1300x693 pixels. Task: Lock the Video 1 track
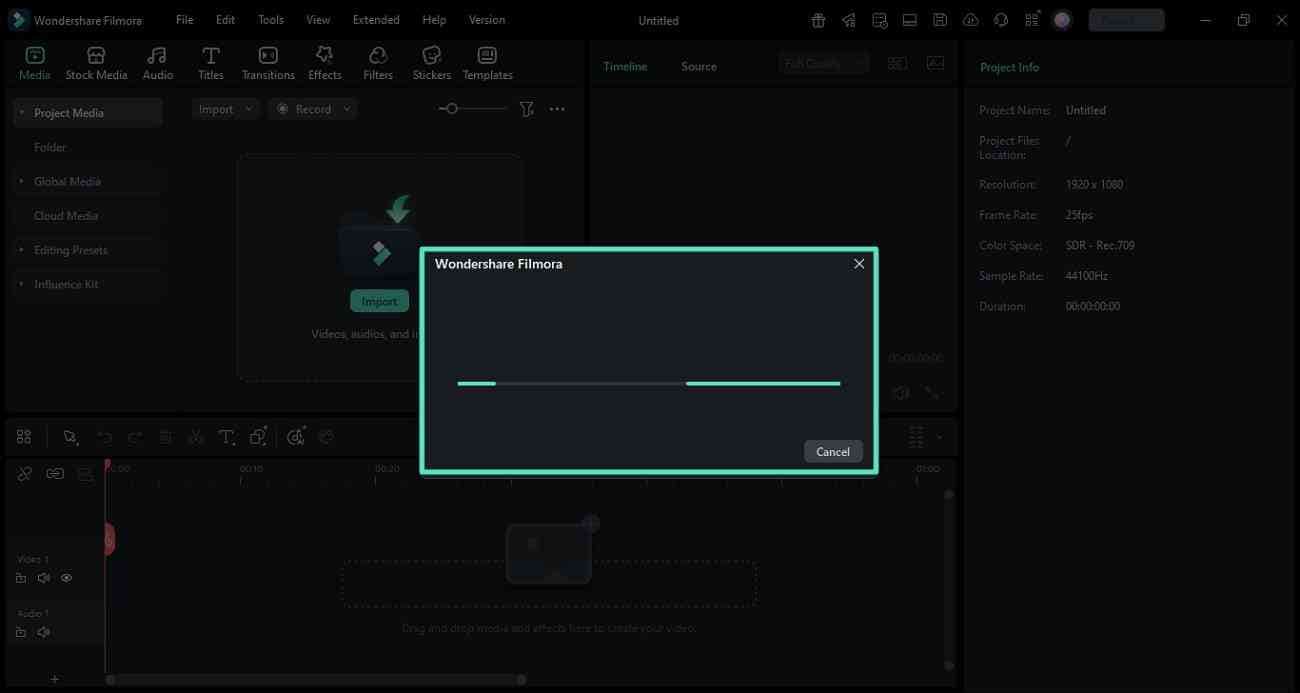(21, 578)
